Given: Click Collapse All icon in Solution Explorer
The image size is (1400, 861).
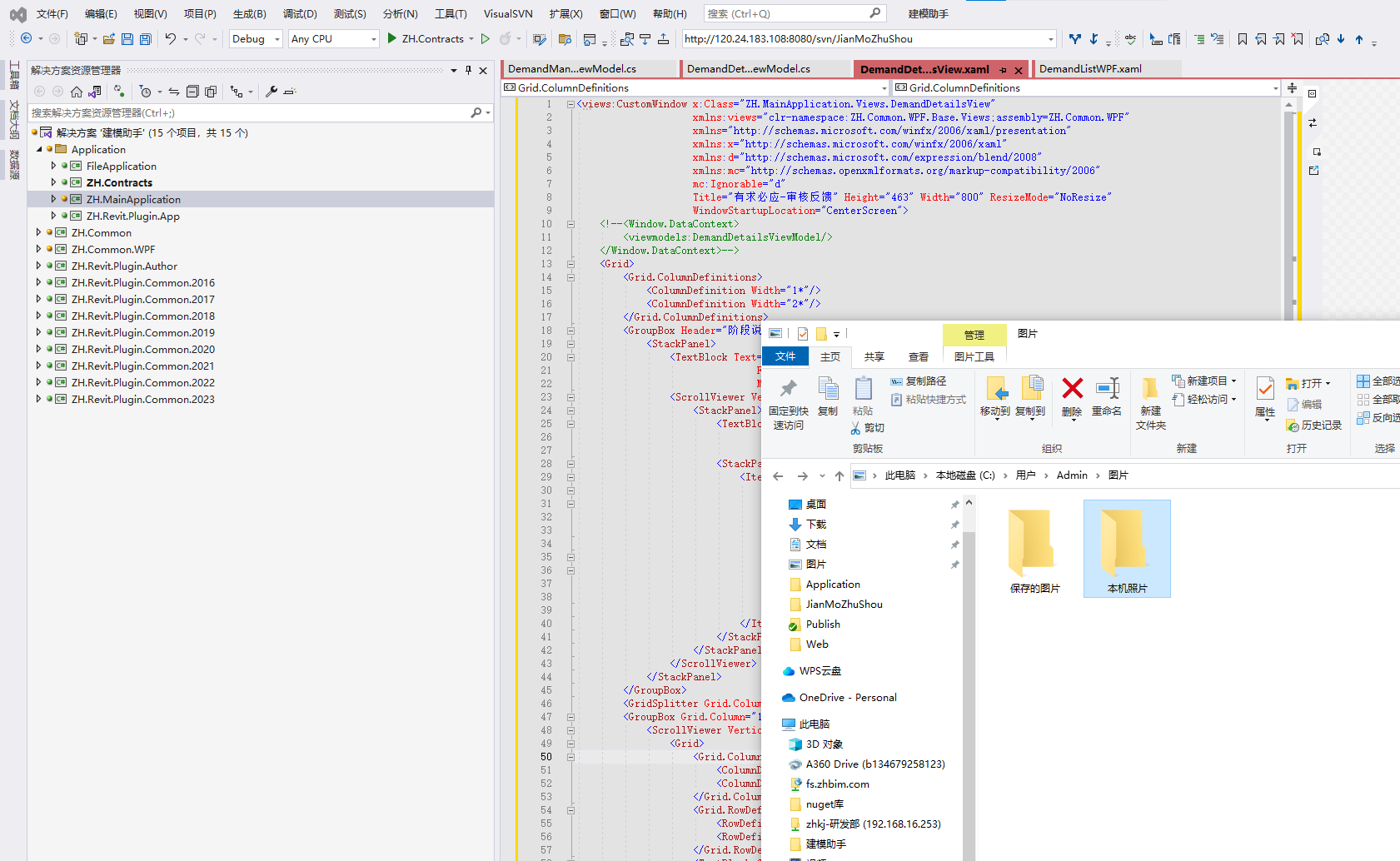Looking at the screenshot, I should (192, 92).
